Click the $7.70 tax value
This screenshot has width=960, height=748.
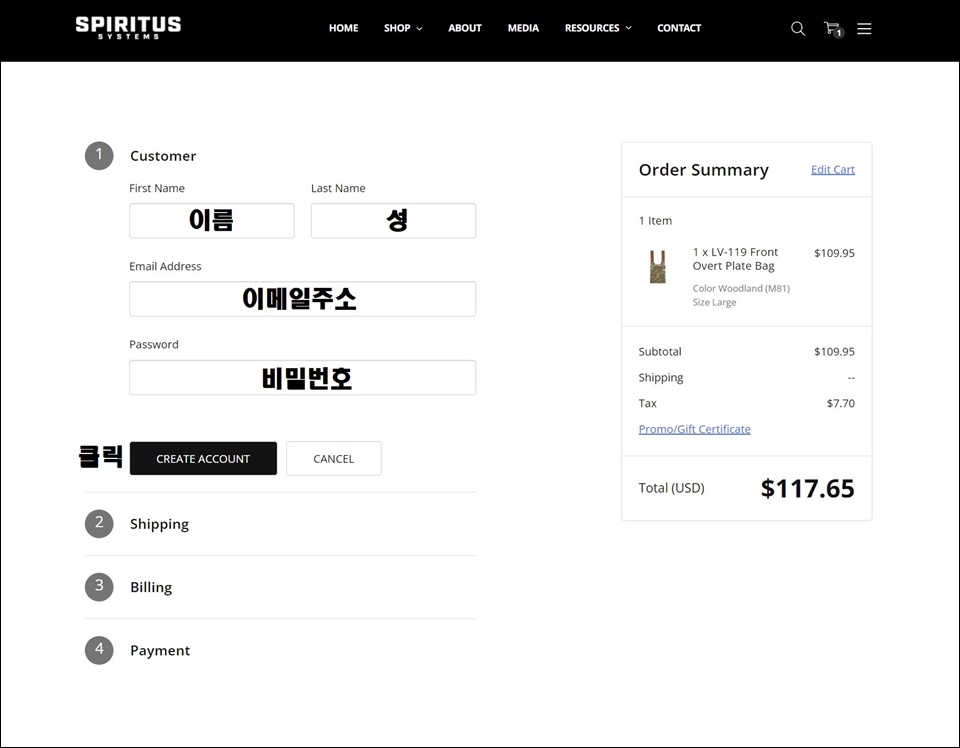[x=841, y=403]
